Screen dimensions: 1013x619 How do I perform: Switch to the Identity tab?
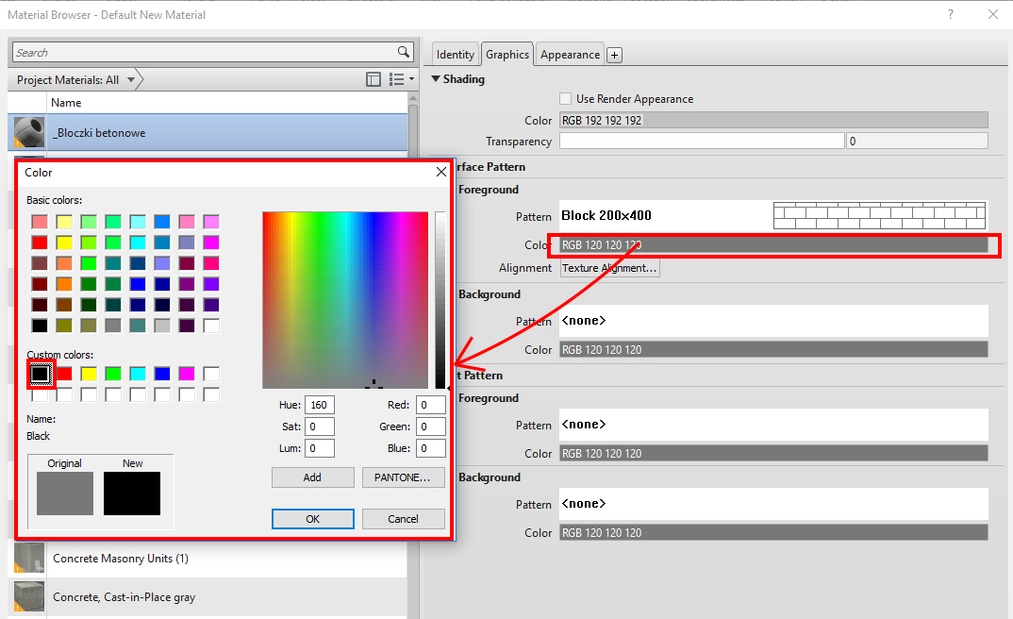[454, 54]
